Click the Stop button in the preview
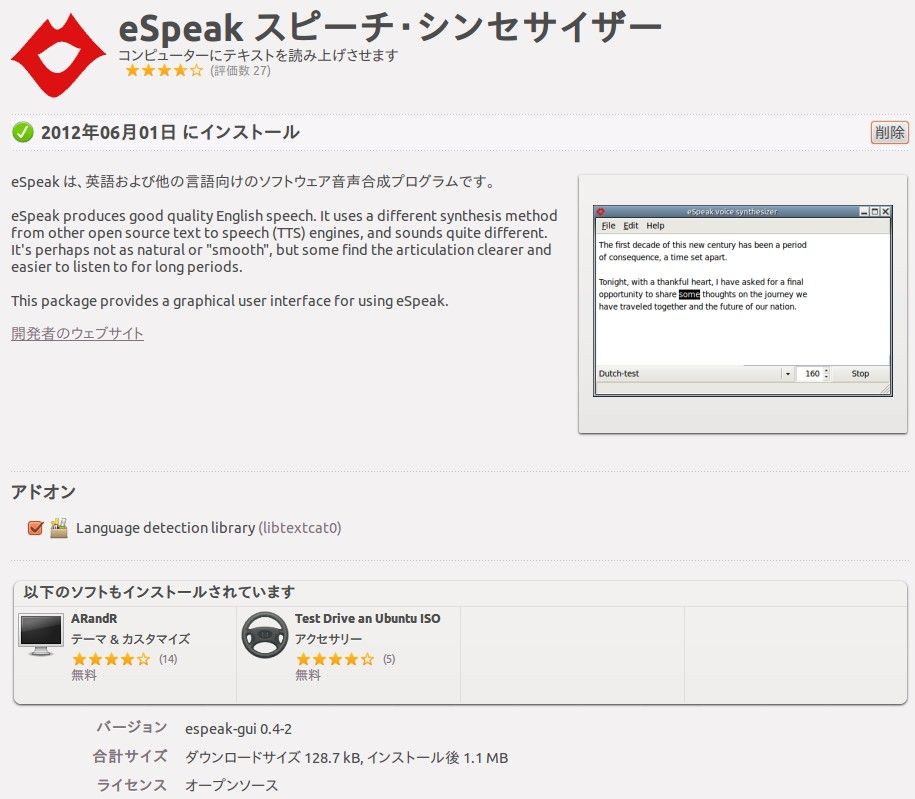Image resolution: width=915 pixels, height=799 pixels. click(x=860, y=374)
